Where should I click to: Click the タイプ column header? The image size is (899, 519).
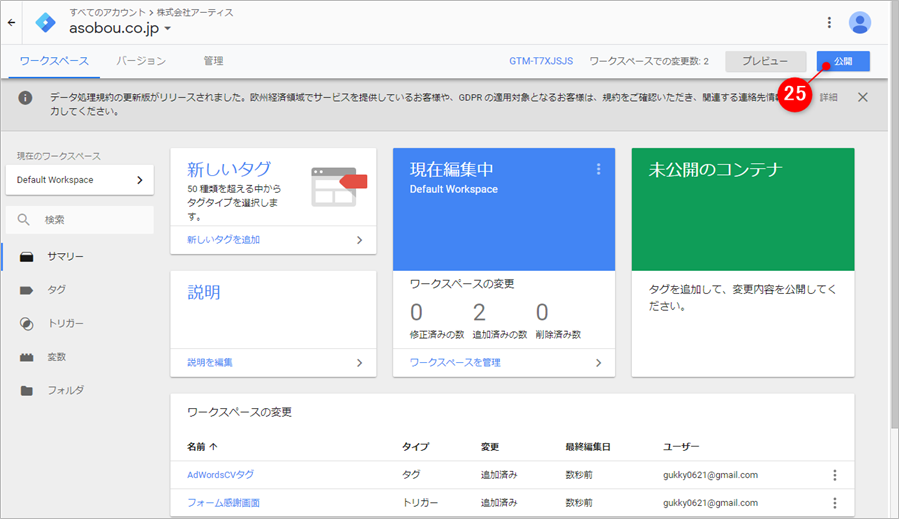tap(416, 447)
